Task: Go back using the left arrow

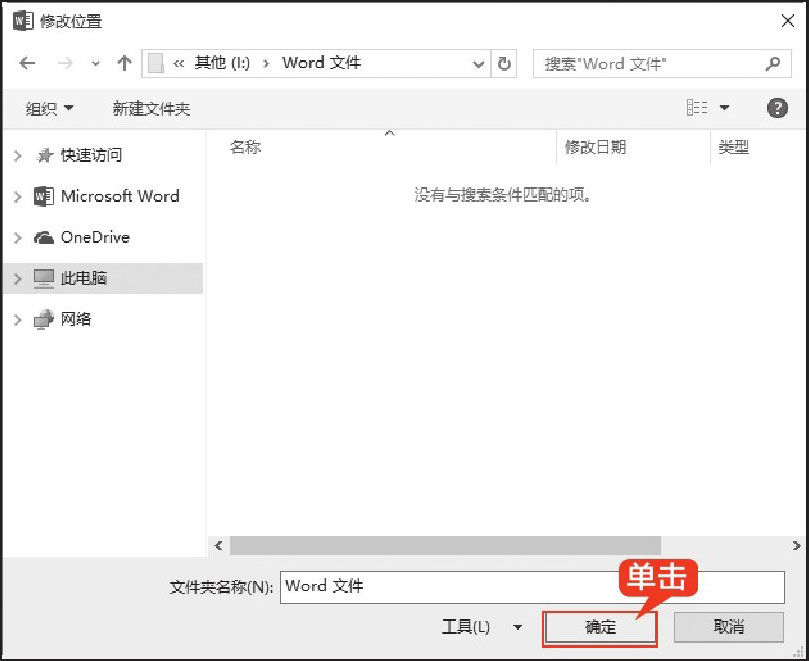Action: pos(27,63)
